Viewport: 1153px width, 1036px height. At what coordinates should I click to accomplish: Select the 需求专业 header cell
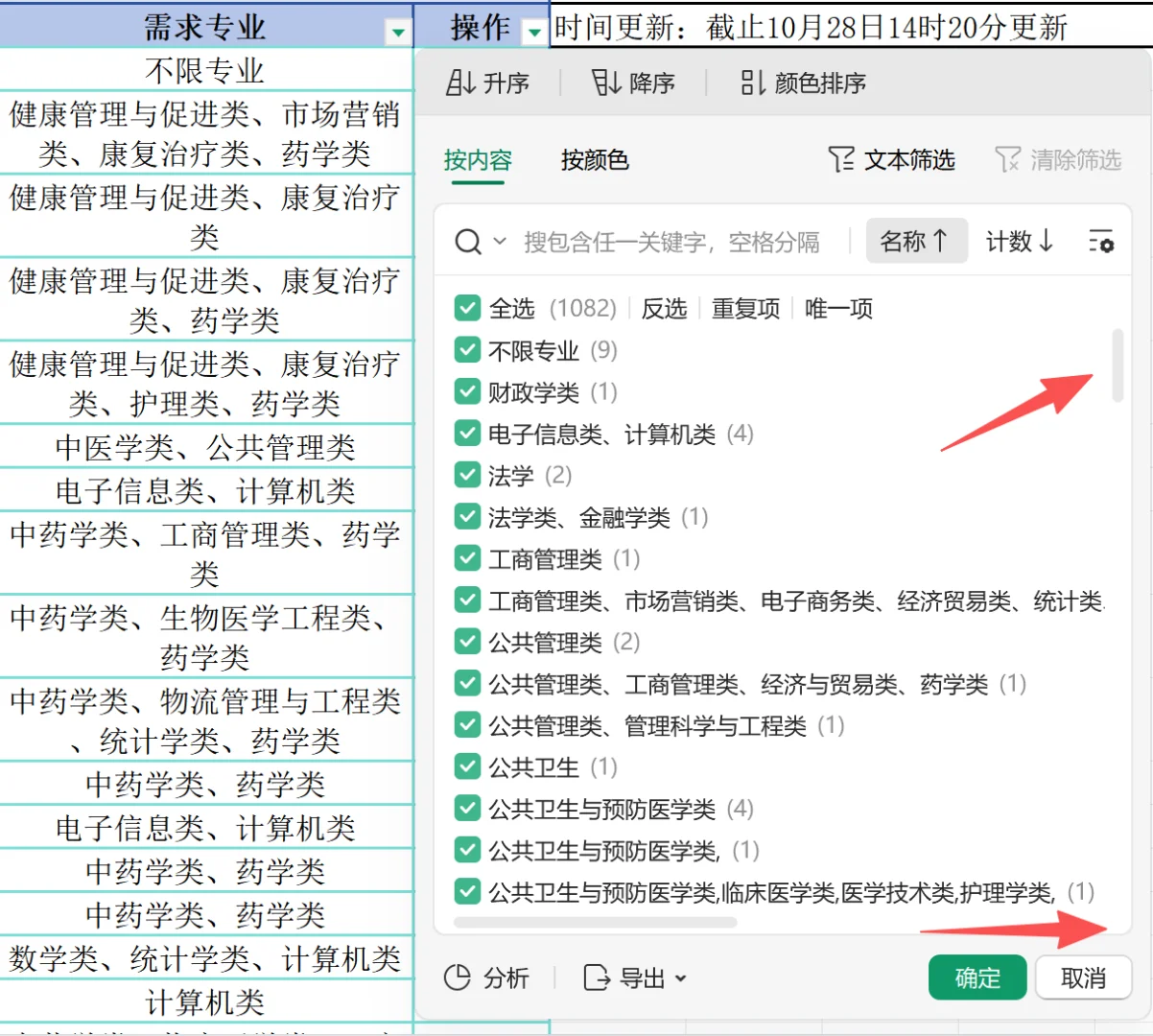coord(206,26)
